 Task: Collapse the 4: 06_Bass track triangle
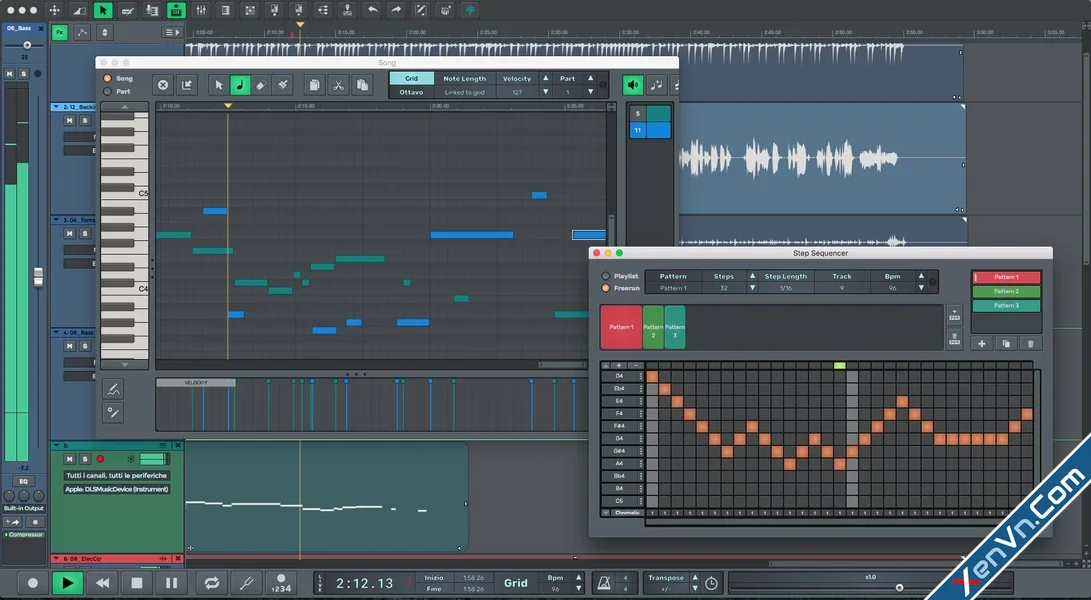(56, 332)
